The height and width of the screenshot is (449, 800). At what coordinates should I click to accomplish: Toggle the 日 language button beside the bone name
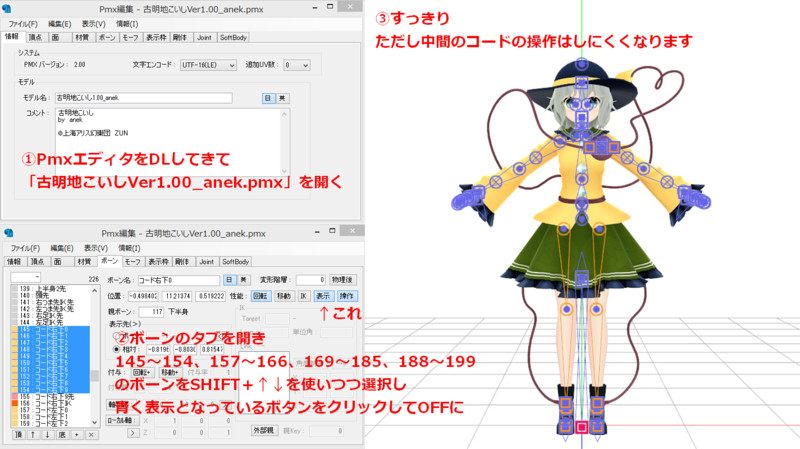230,280
